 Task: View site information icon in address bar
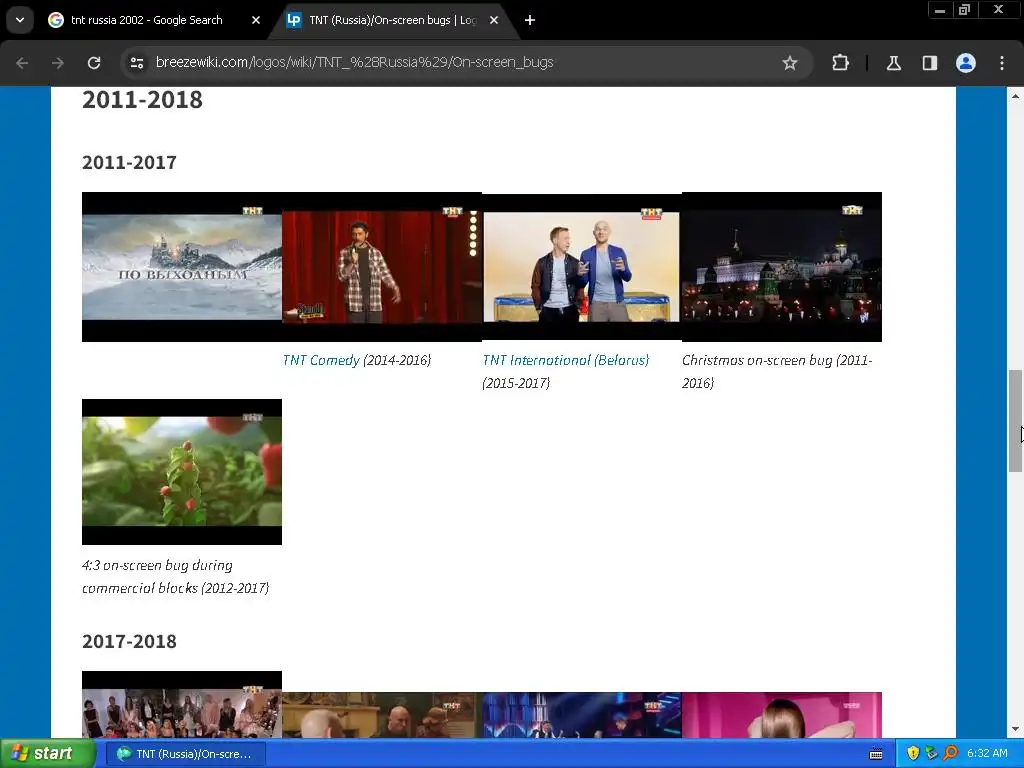(x=136, y=63)
